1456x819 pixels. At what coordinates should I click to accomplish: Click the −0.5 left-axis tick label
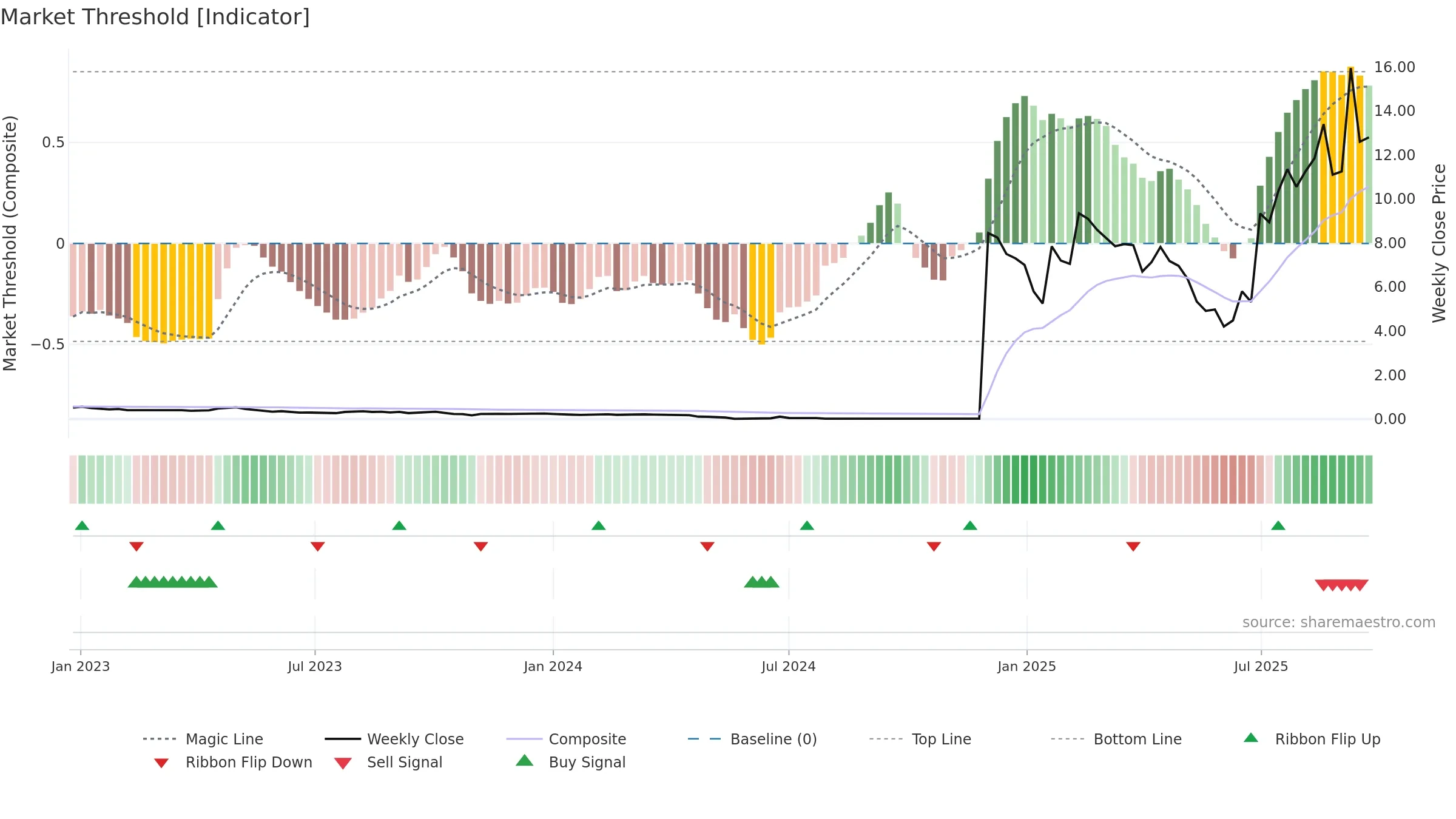pyautogui.click(x=48, y=345)
